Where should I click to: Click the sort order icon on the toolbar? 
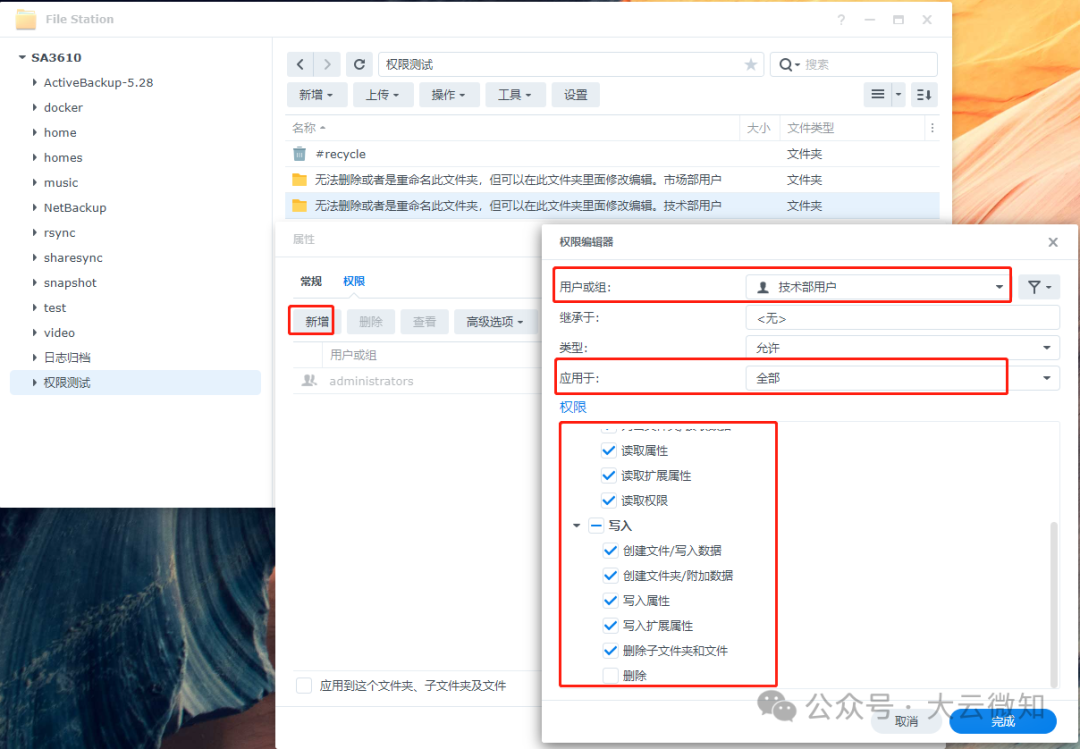(923, 94)
